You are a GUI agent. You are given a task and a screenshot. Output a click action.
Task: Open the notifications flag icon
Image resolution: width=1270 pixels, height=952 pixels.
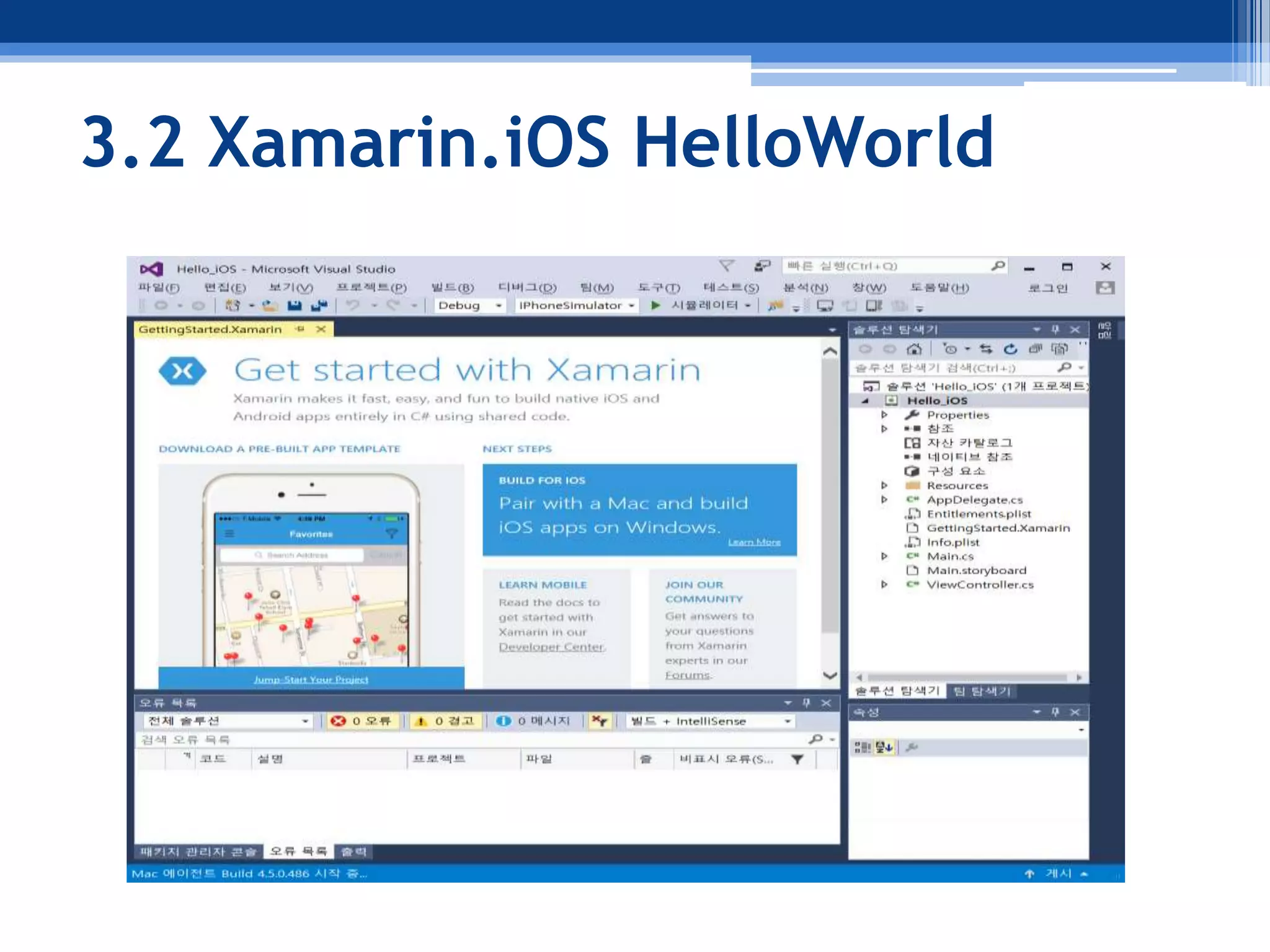click(x=727, y=266)
